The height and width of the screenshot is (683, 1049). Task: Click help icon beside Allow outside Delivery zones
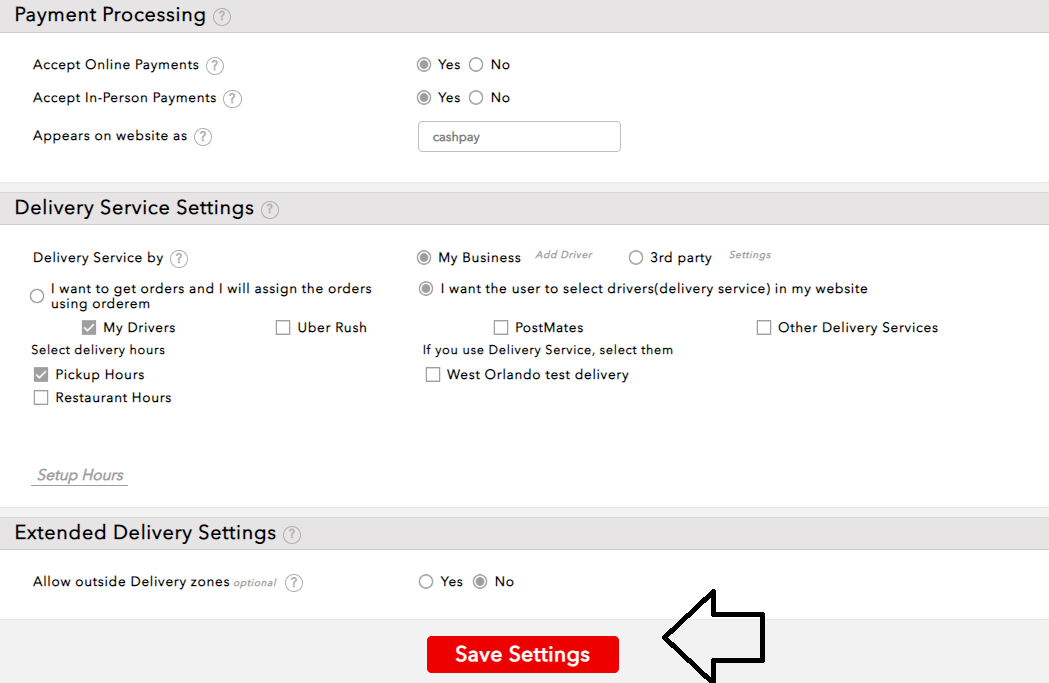294,583
